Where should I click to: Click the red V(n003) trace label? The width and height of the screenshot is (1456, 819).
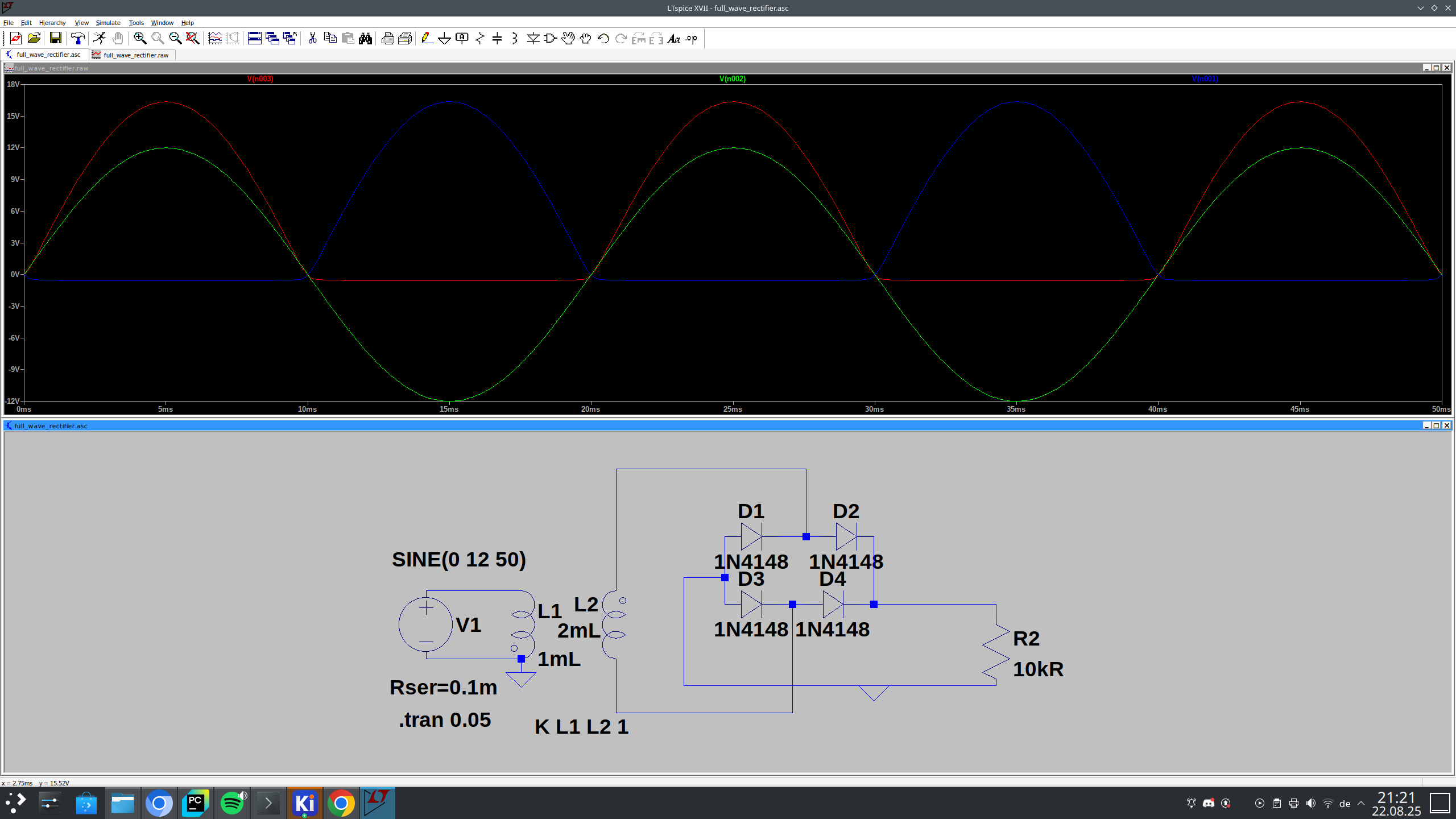(260, 79)
